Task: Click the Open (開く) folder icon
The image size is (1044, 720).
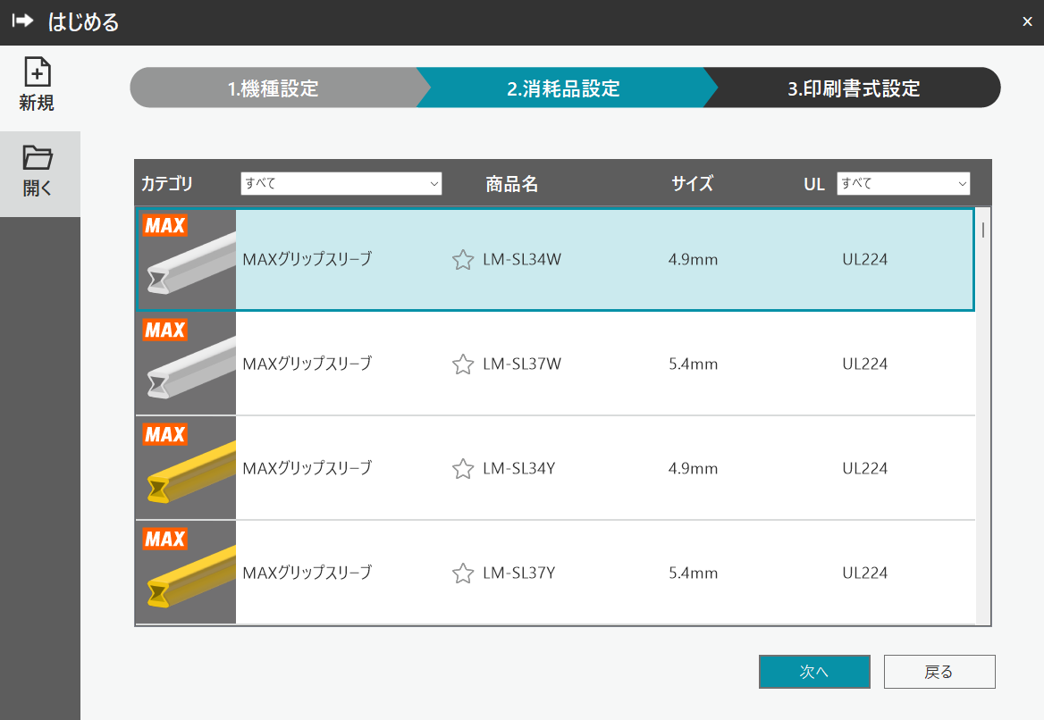Action: pyautogui.click(x=37, y=158)
